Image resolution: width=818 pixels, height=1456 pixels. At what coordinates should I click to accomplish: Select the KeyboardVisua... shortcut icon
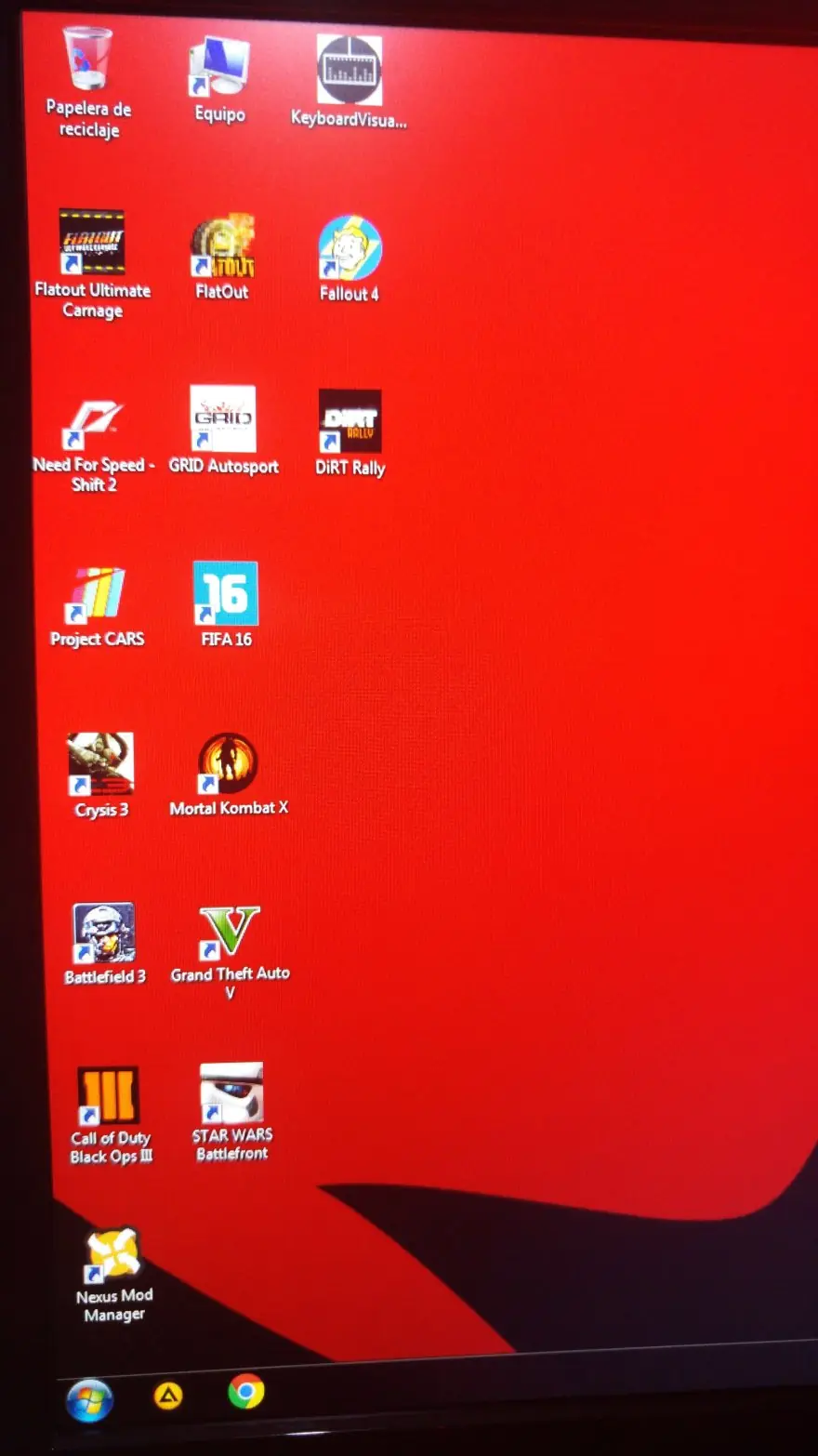coord(350,69)
